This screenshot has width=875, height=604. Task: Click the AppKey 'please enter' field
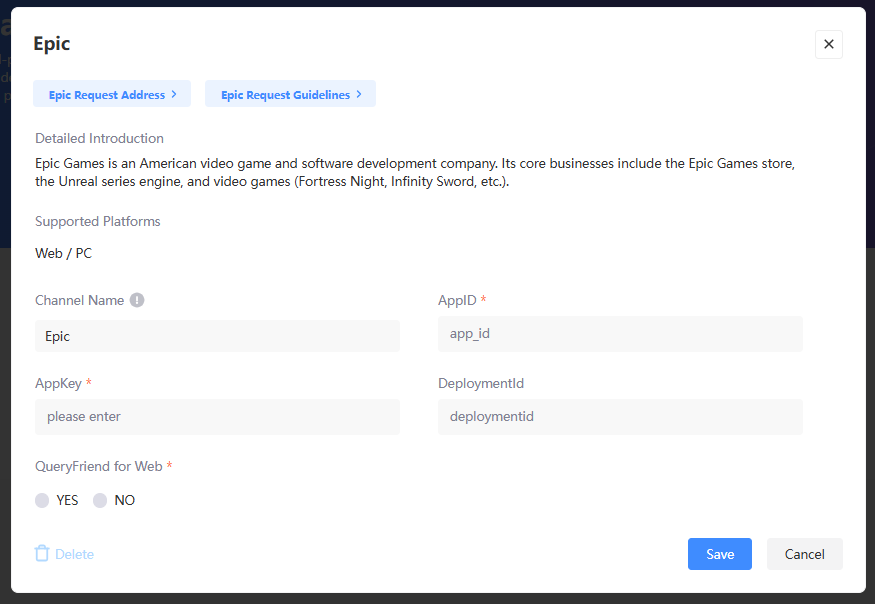[x=217, y=417]
